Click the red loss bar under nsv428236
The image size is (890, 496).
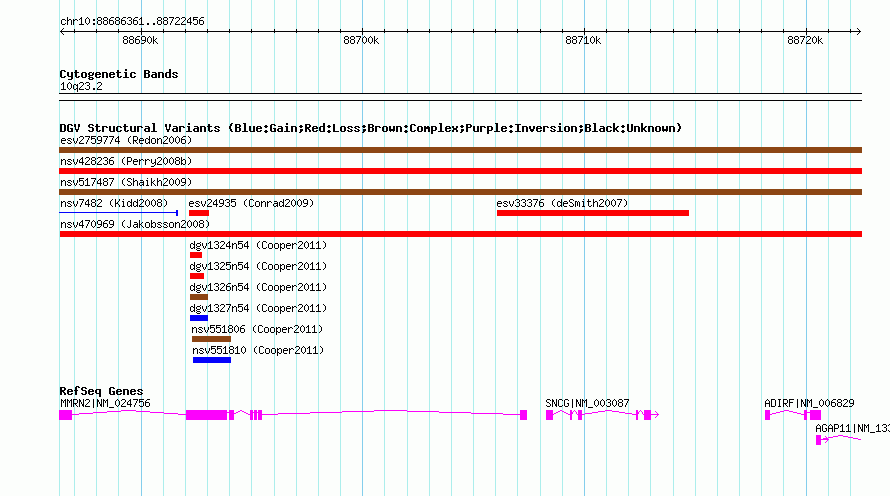coord(460,171)
